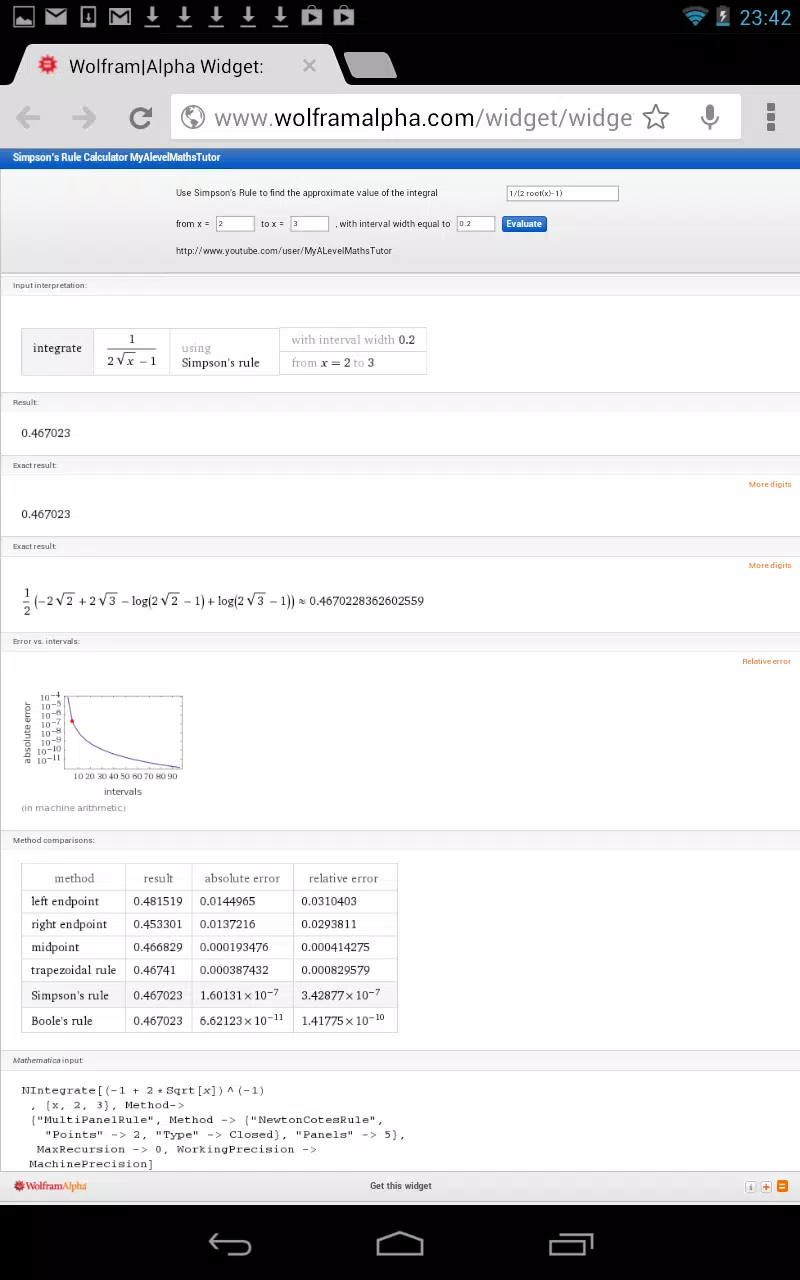800x1280 pixels.
Task: Click the left endpoint result 0.481519
Action: click(158, 901)
